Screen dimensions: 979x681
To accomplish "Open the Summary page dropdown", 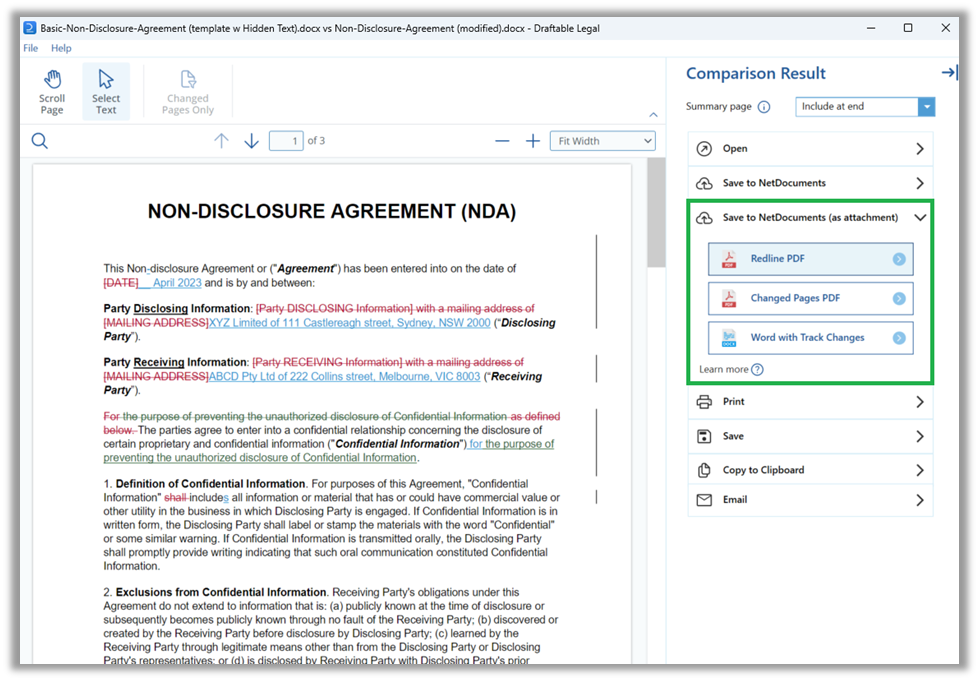I will point(865,107).
